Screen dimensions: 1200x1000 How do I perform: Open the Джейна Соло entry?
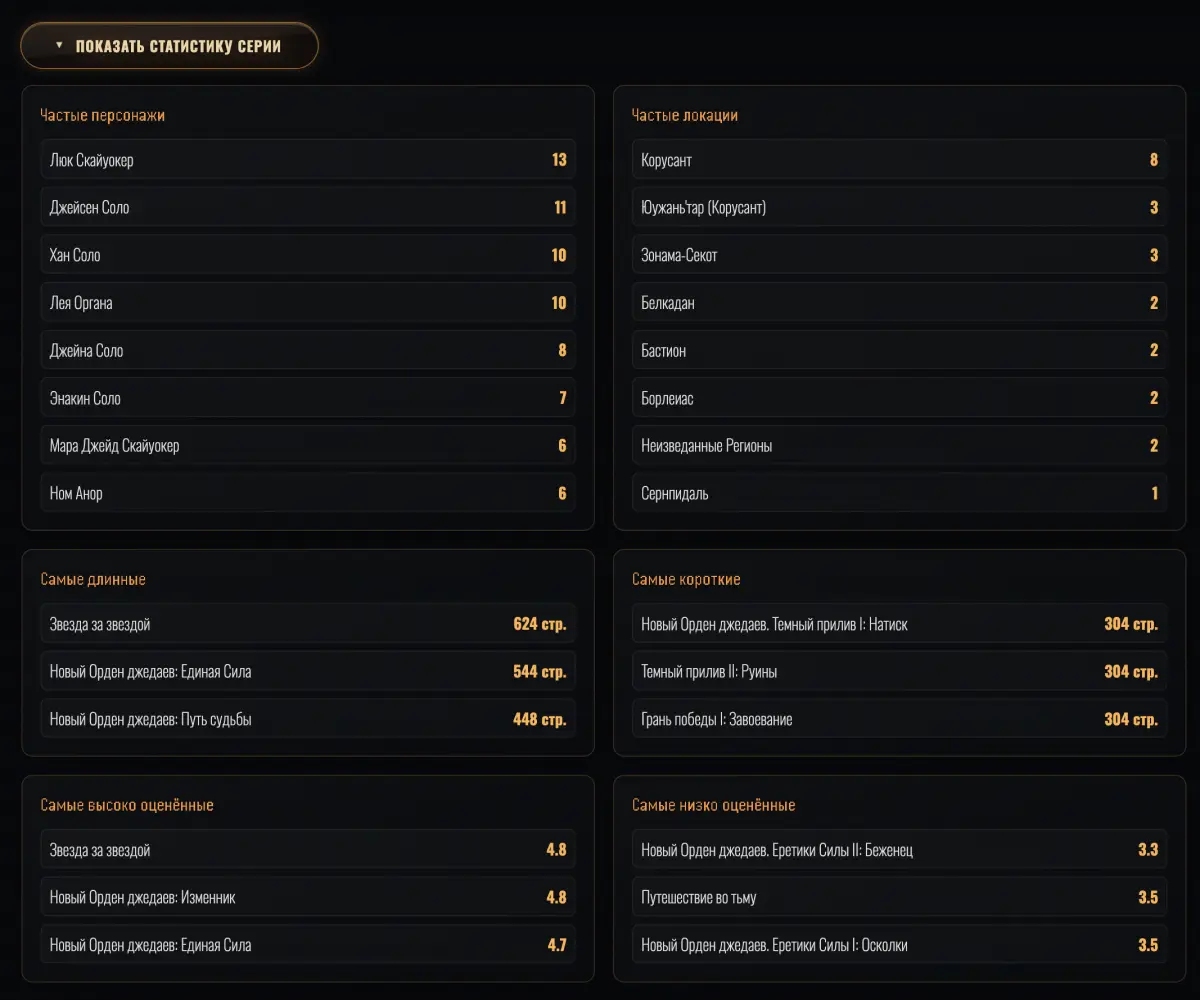coord(308,350)
